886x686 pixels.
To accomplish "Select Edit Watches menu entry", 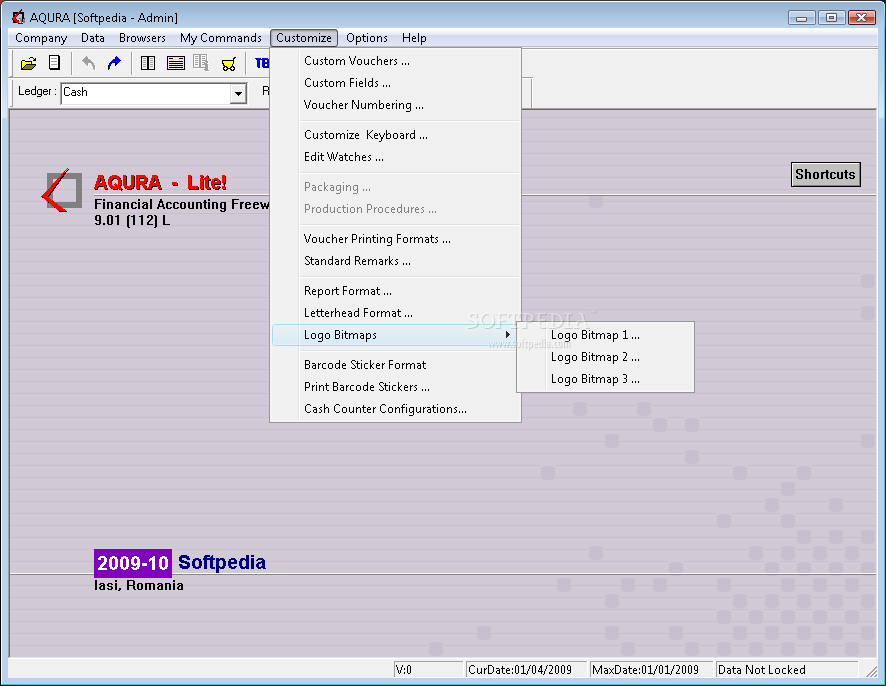I will click(396, 157).
